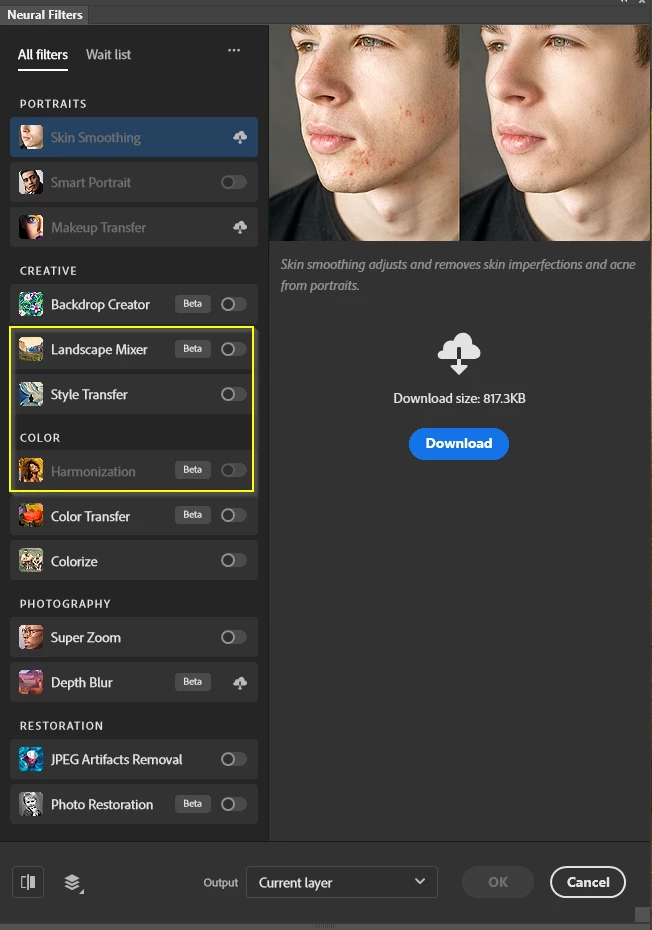Select the Color Transfer filter label

[x=90, y=517]
